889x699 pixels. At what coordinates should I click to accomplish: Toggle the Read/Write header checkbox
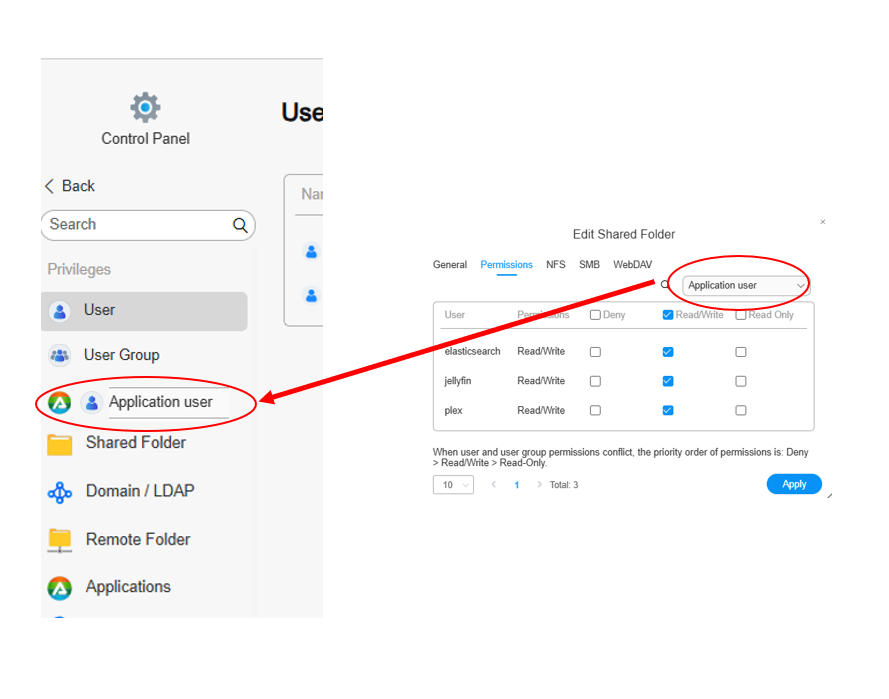(x=668, y=315)
